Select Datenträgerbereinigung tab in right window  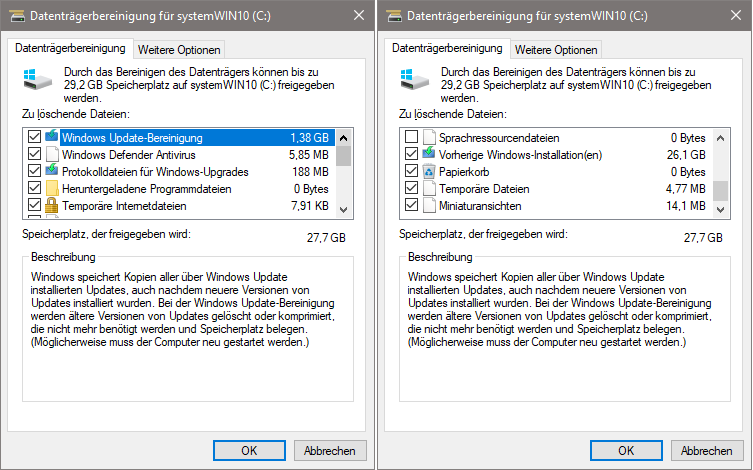tap(447, 48)
